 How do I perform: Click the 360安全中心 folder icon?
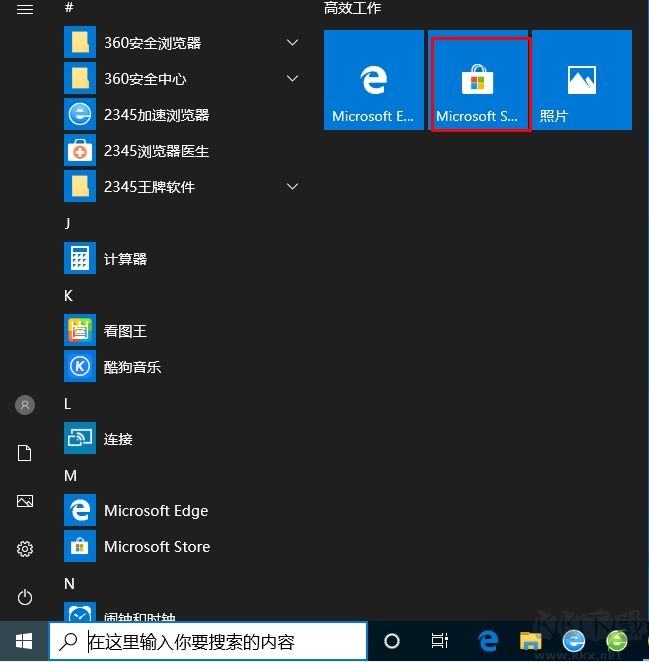[80, 78]
